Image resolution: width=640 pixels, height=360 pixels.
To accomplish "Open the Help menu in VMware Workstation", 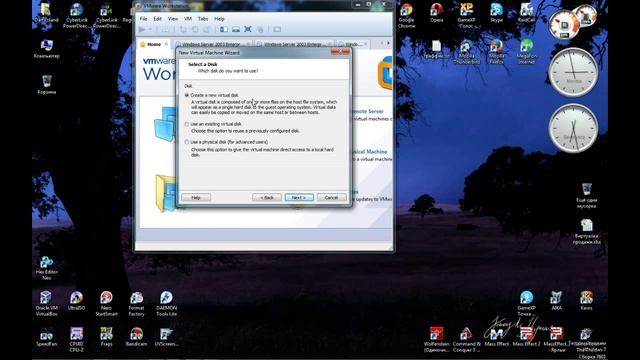I will (219, 19).
